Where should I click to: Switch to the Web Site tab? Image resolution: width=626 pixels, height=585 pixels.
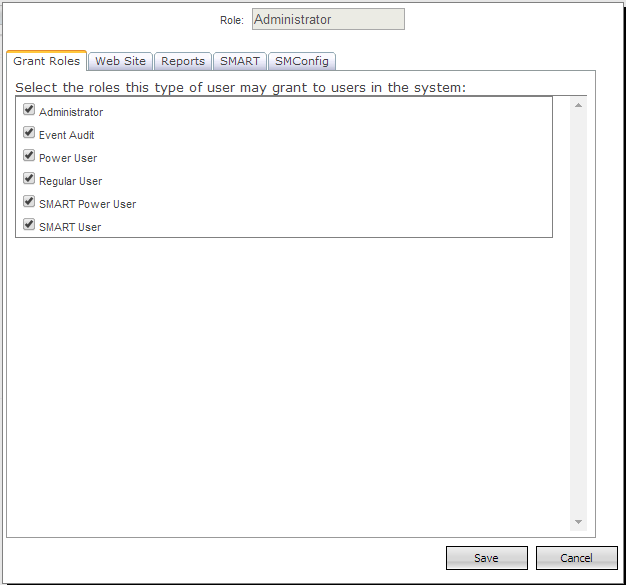pos(120,61)
